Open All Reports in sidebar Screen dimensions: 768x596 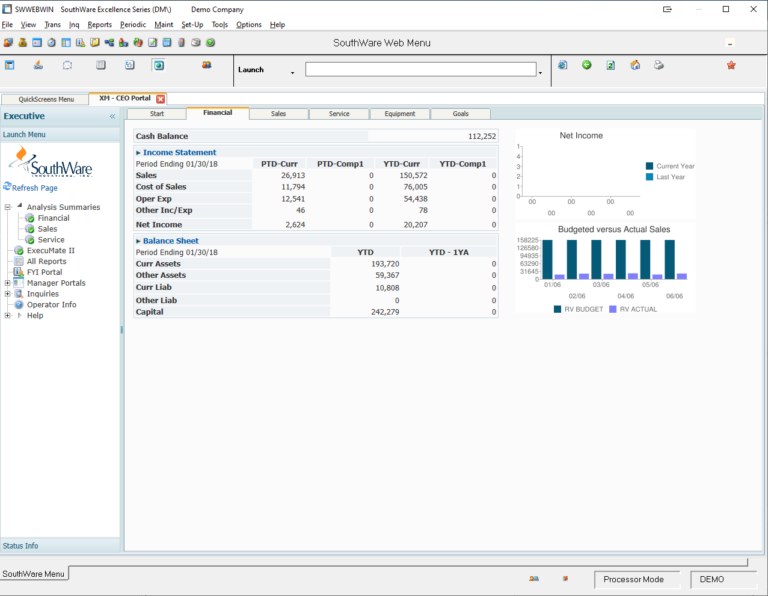pyautogui.click(x=46, y=261)
